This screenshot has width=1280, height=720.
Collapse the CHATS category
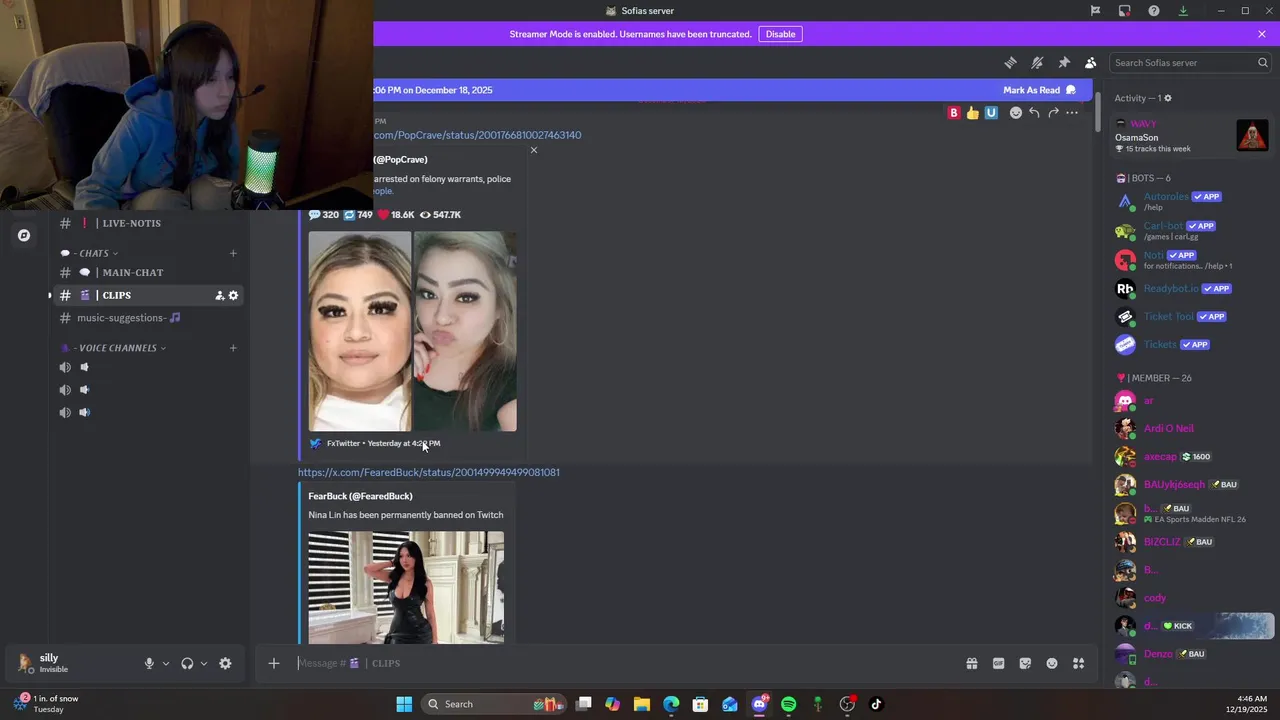coord(97,253)
